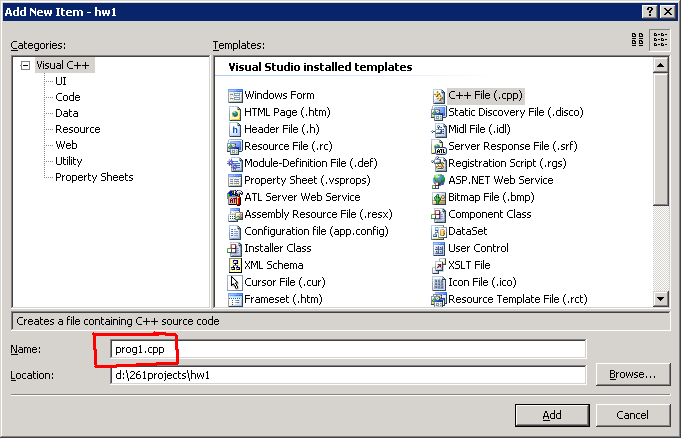Image resolution: width=683 pixels, height=439 pixels.
Task: Select the HTML Page (.htm) template icon
Action: [235, 112]
